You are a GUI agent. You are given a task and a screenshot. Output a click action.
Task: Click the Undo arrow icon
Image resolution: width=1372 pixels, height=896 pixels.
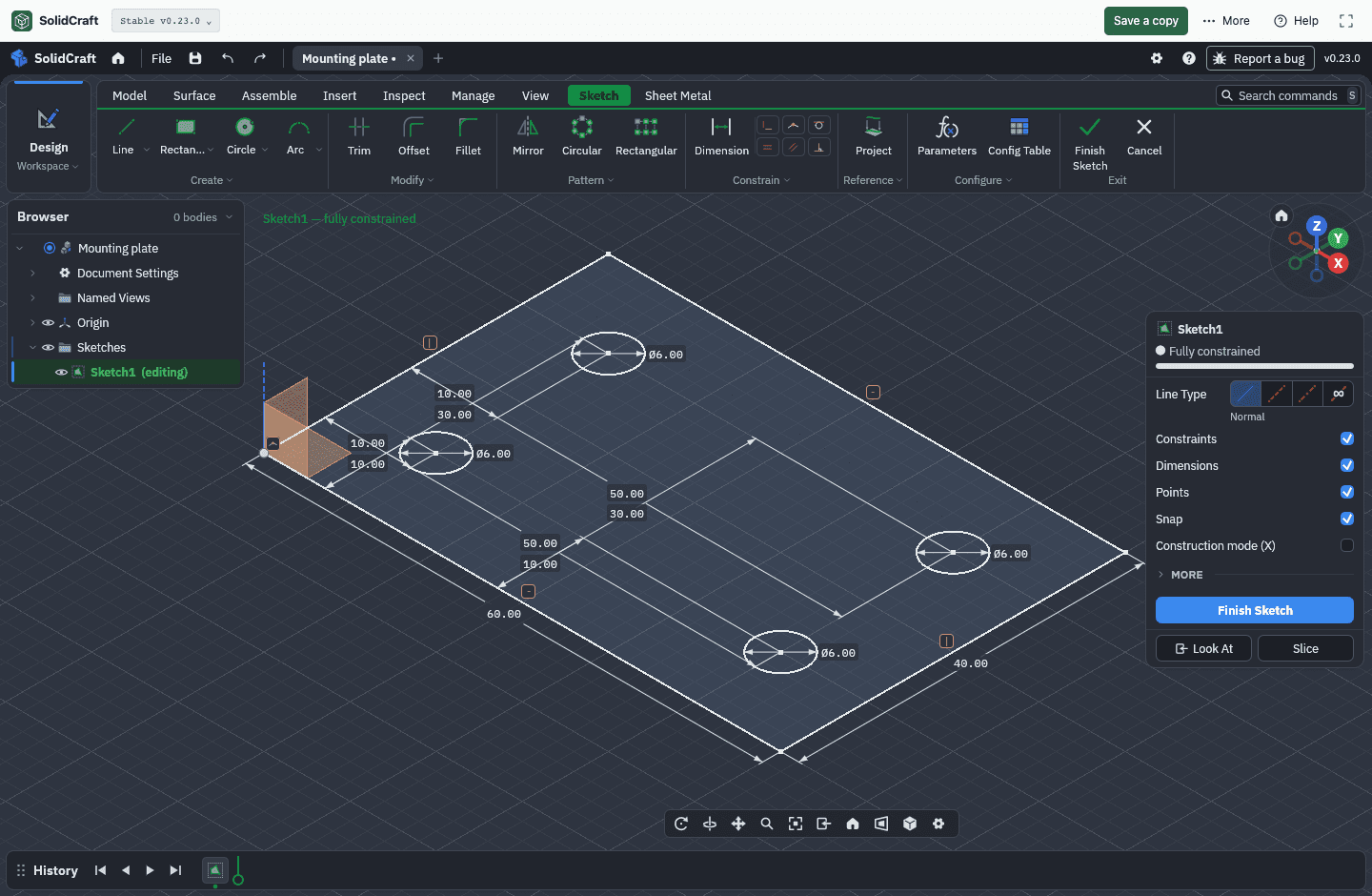[228, 58]
